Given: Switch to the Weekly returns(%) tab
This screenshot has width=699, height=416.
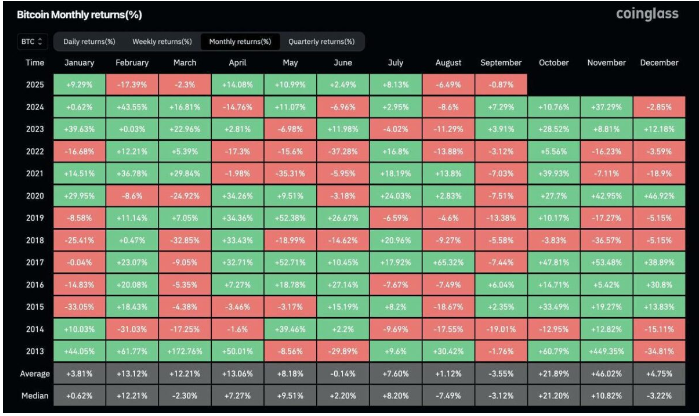Looking at the screenshot, I should (x=162, y=42).
